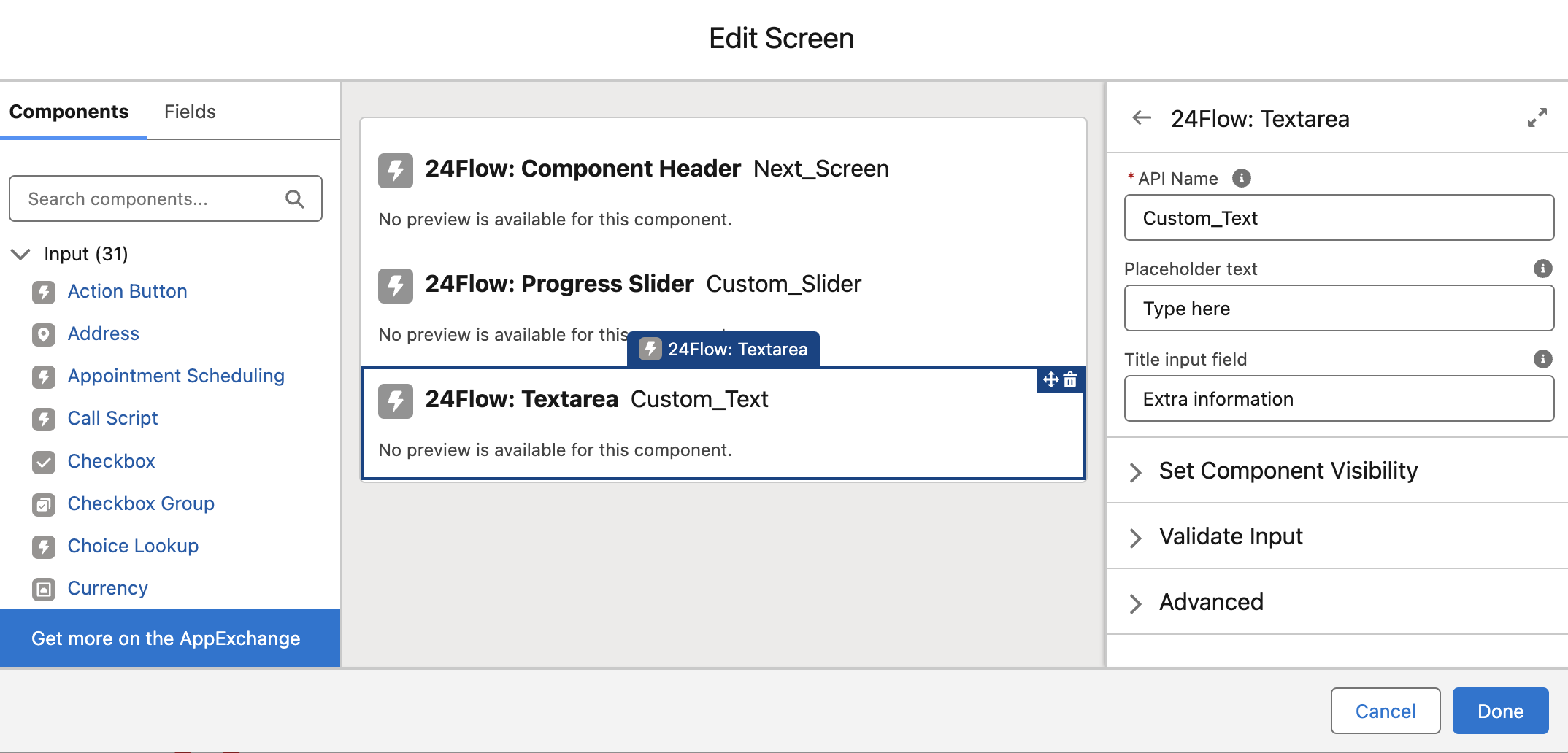Image resolution: width=1568 pixels, height=753 pixels.
Task: Click the Checkbox component icon in list
Action: 44,462
